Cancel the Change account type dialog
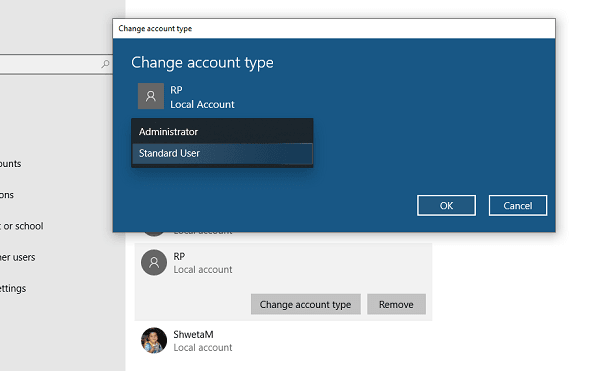 518,206
